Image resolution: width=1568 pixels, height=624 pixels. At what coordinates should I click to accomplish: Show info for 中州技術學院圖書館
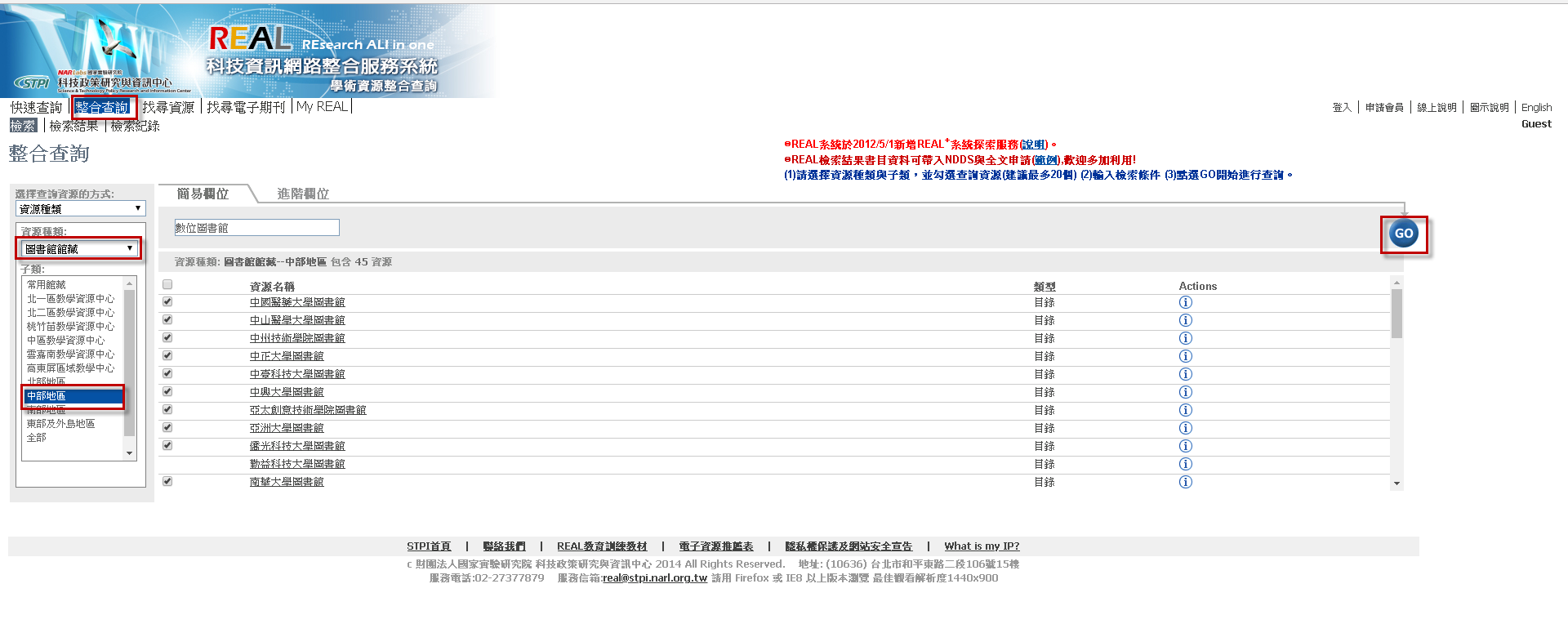point(1186,338)
